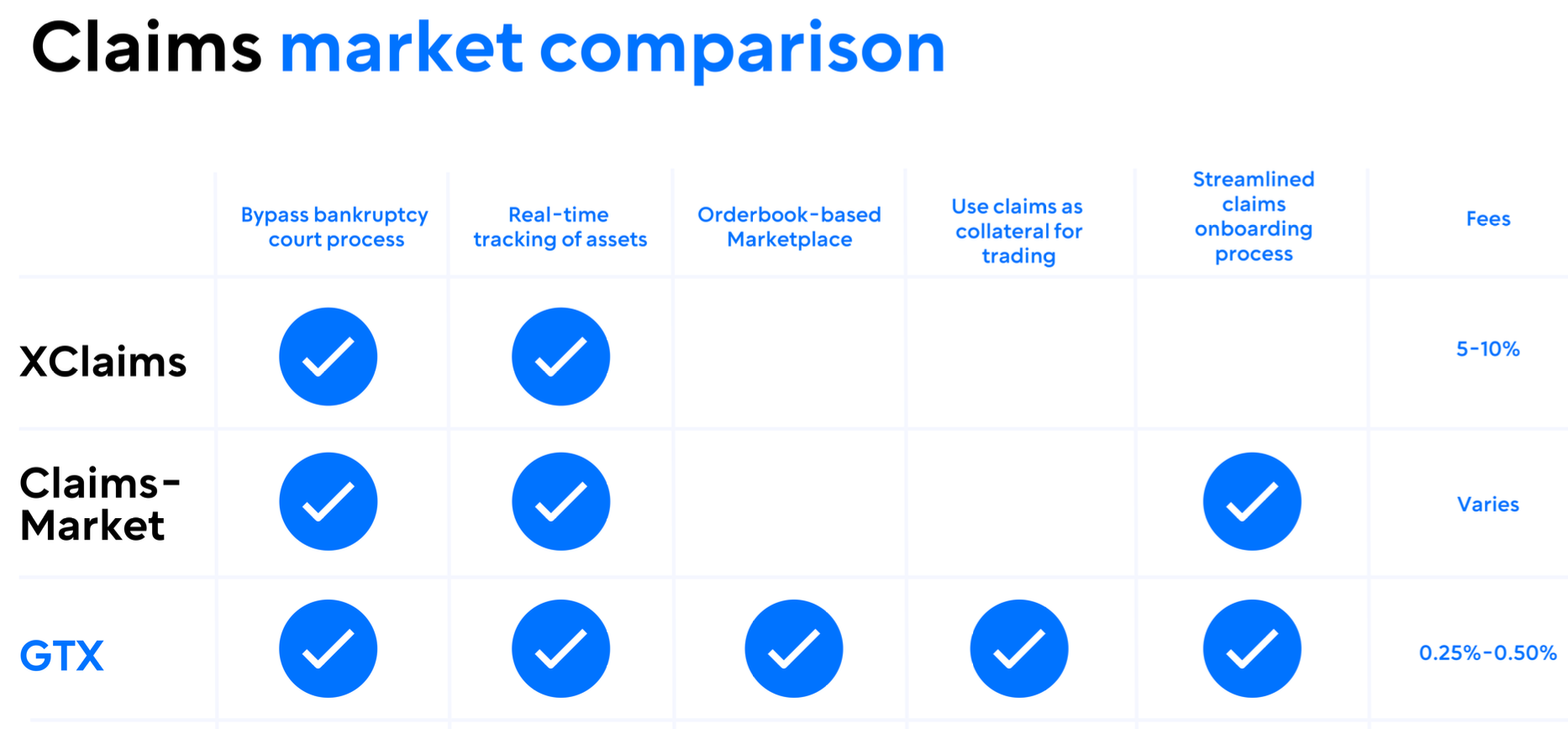Click the GTX row label
The height and width of the screenshot is (729, 1568).
pos(61,656)
